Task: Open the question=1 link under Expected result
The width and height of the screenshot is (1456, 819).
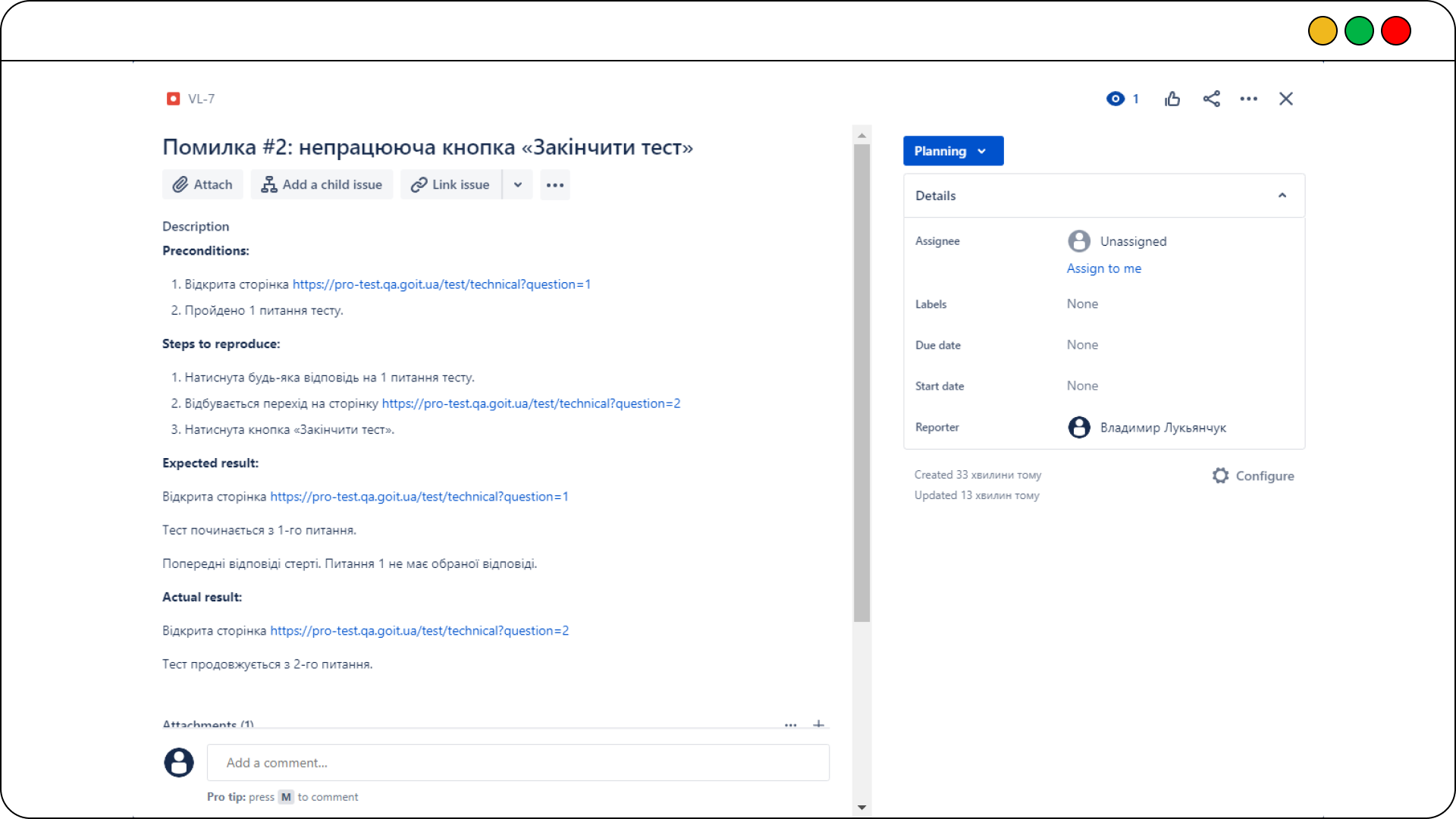Action: [419, 497]
